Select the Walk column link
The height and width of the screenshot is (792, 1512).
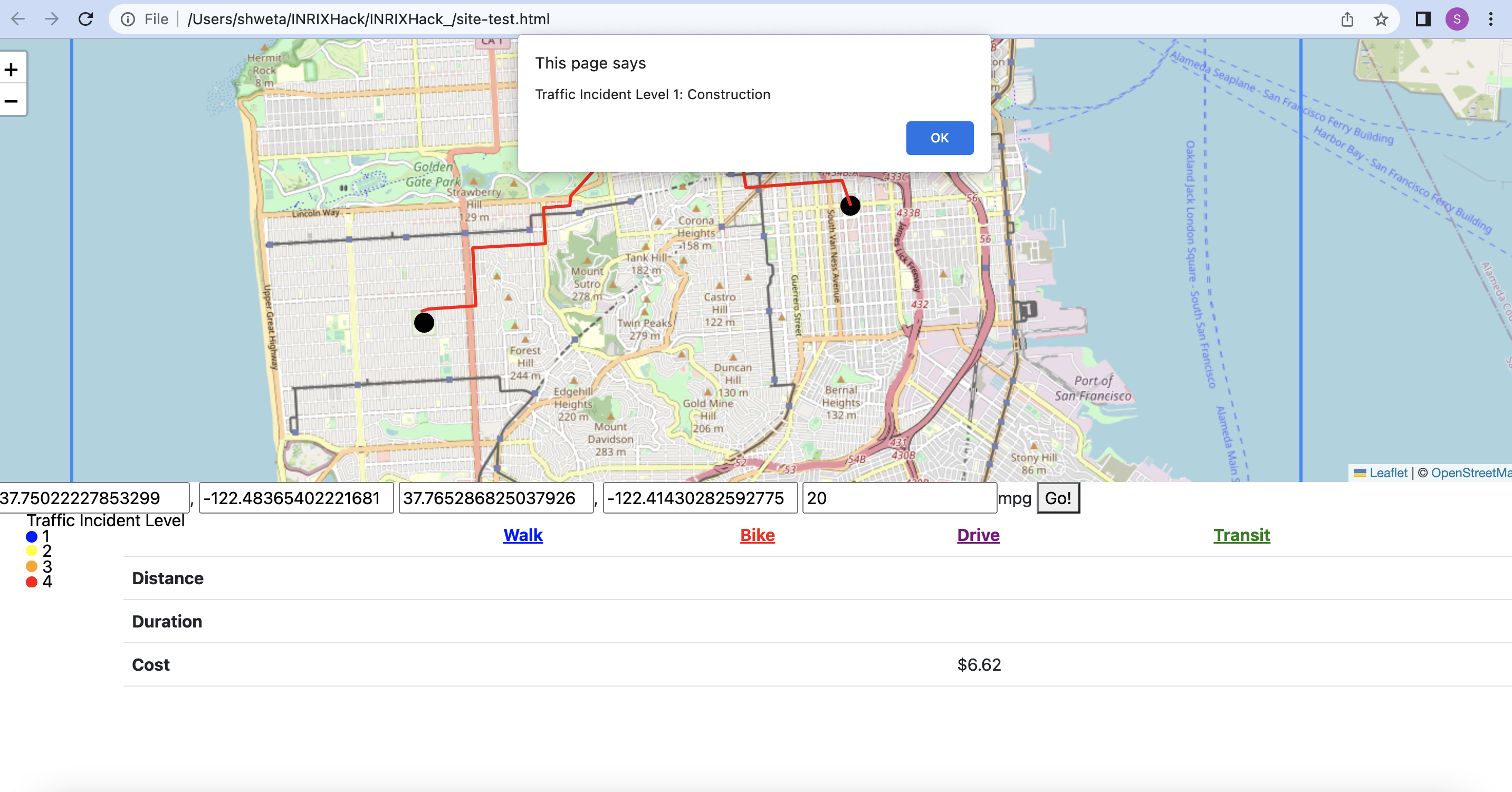(x=522, y=535)
